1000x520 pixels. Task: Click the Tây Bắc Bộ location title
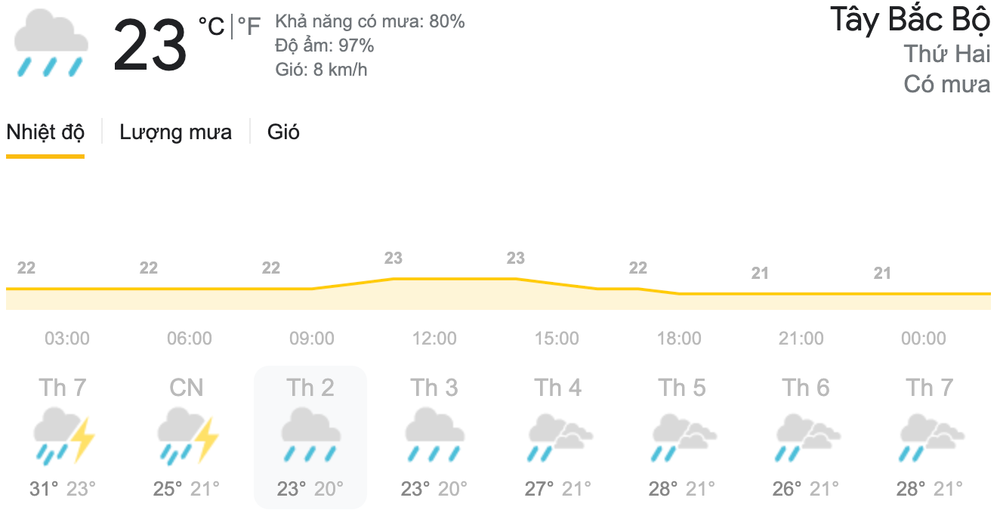(x=910, y=20)
